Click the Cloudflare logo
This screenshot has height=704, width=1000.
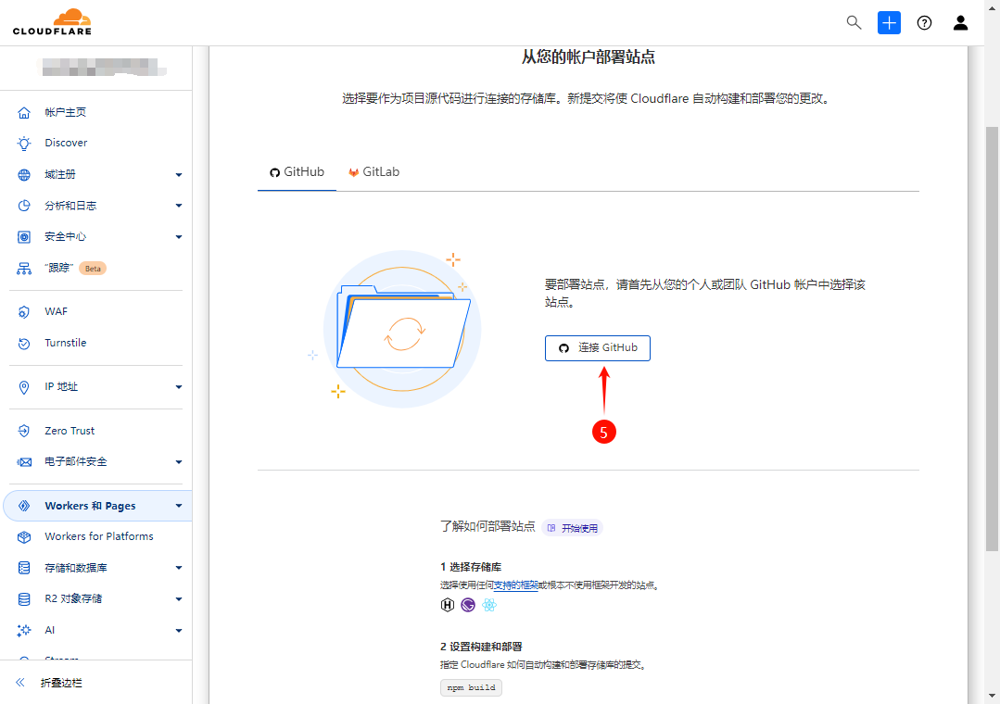[52, 22]
